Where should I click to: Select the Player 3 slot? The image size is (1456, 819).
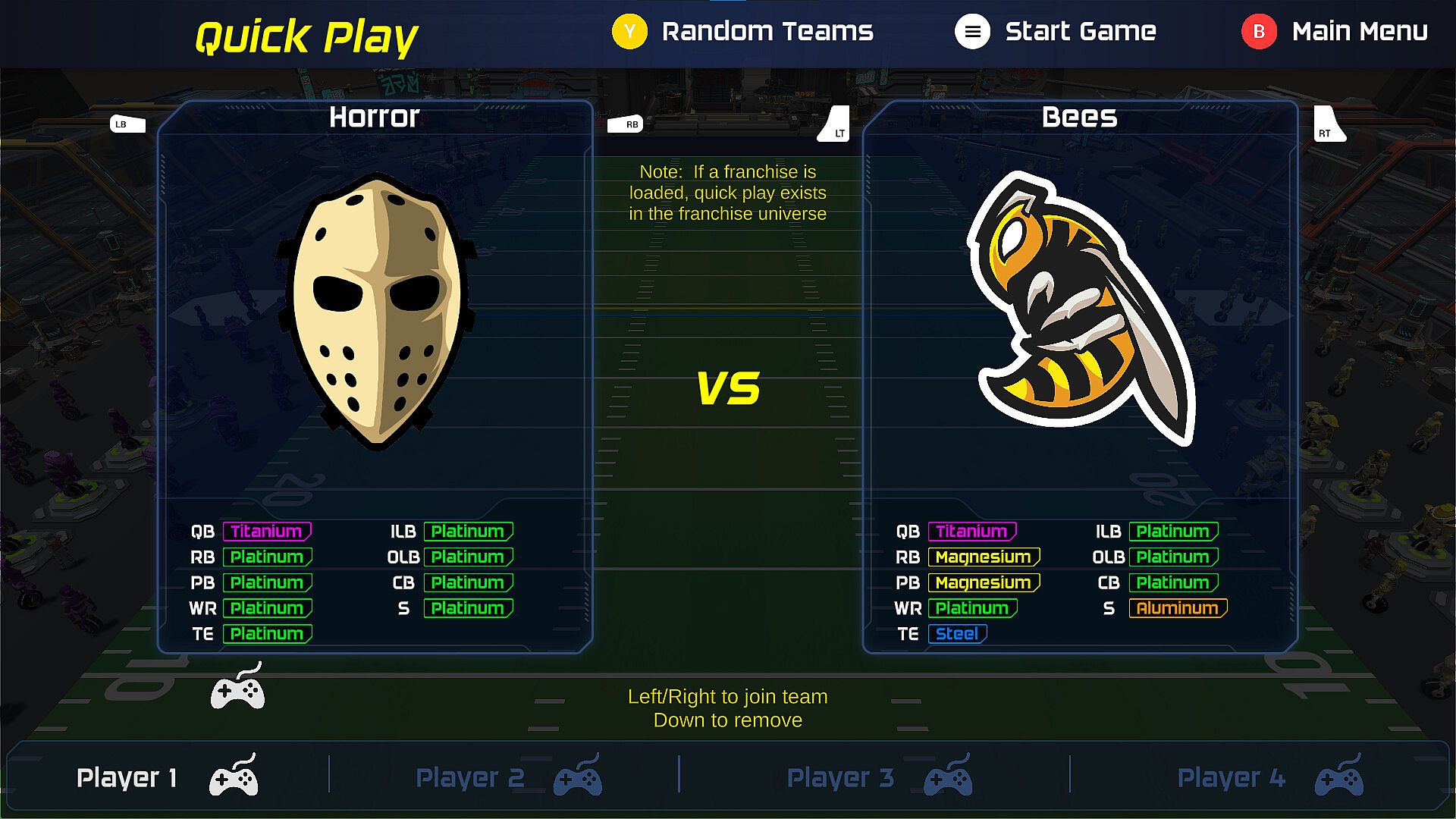coord(874,776)
